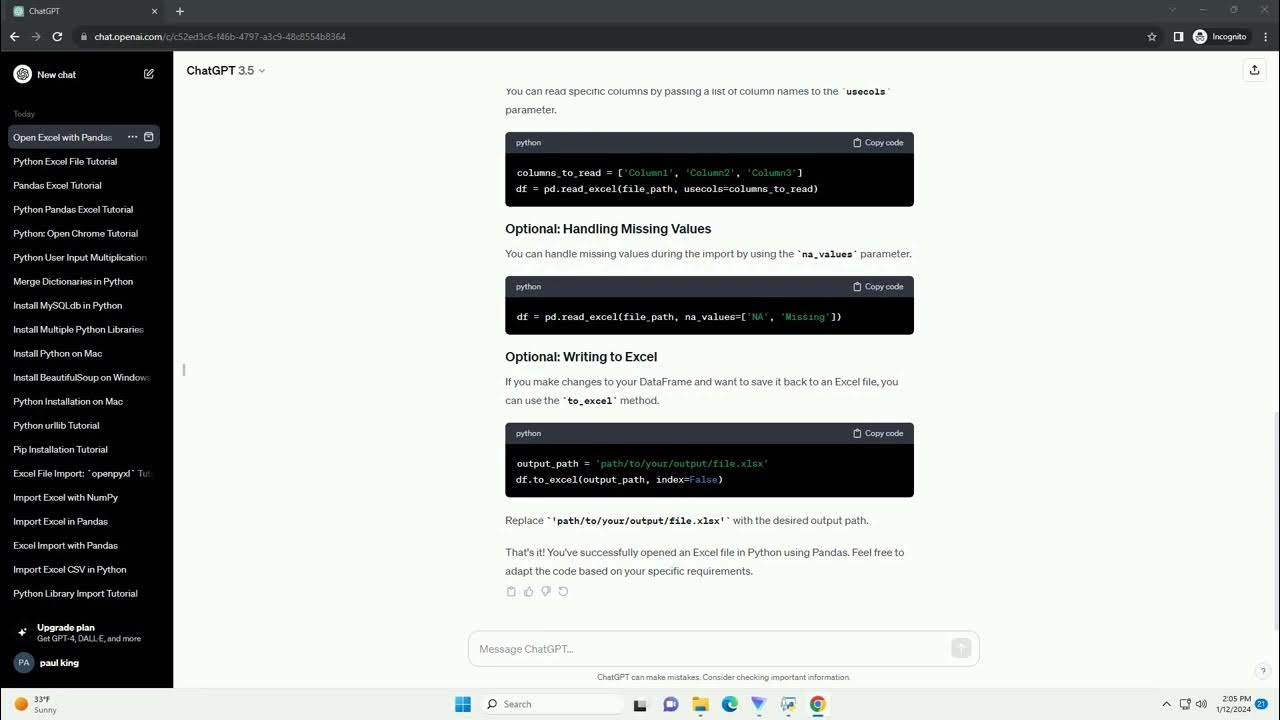
Task: Copy code of the na_values snippet
Action: [x=878, y=286]
